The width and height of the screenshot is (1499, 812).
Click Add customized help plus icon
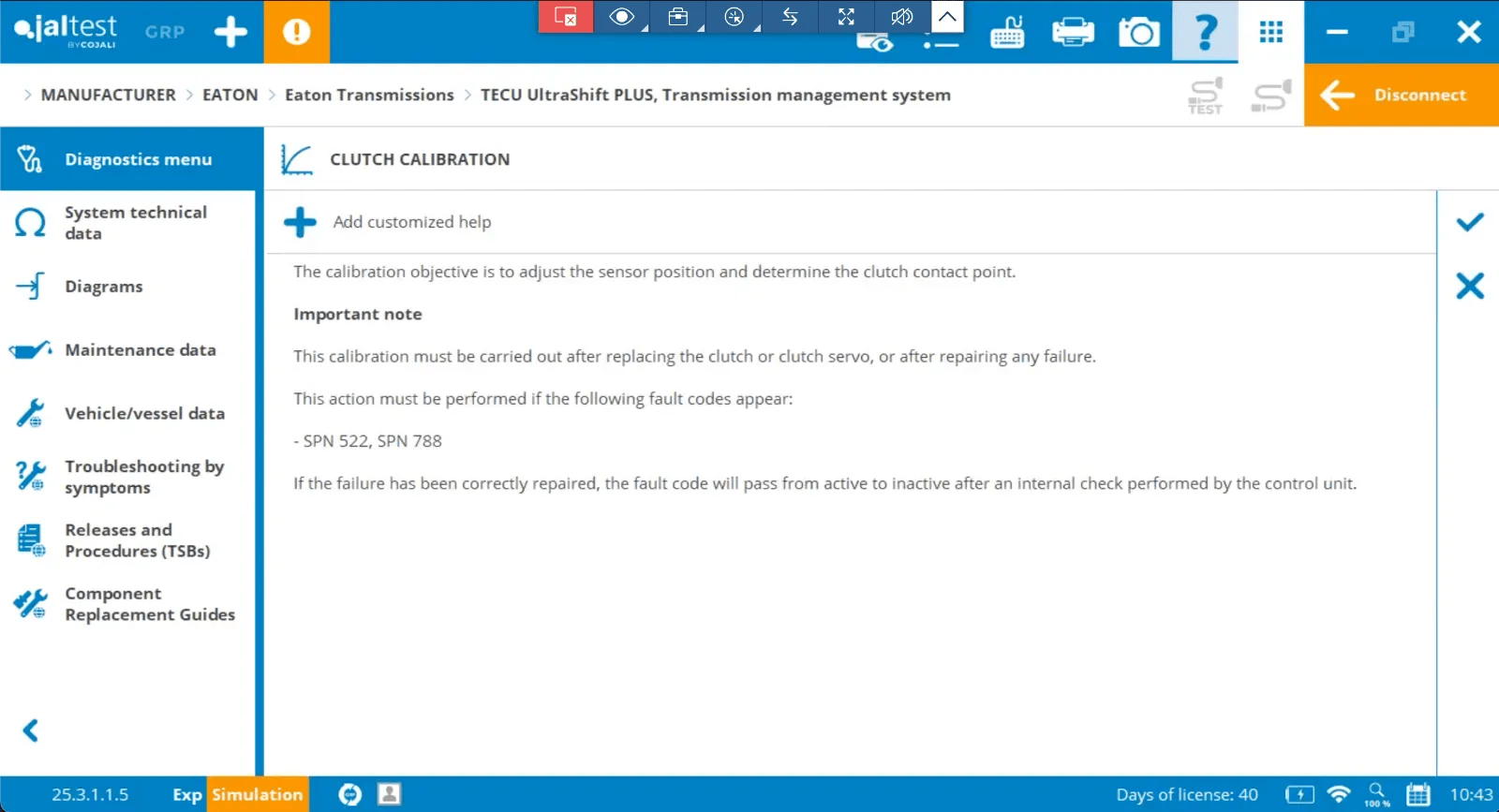coord(300,222)
